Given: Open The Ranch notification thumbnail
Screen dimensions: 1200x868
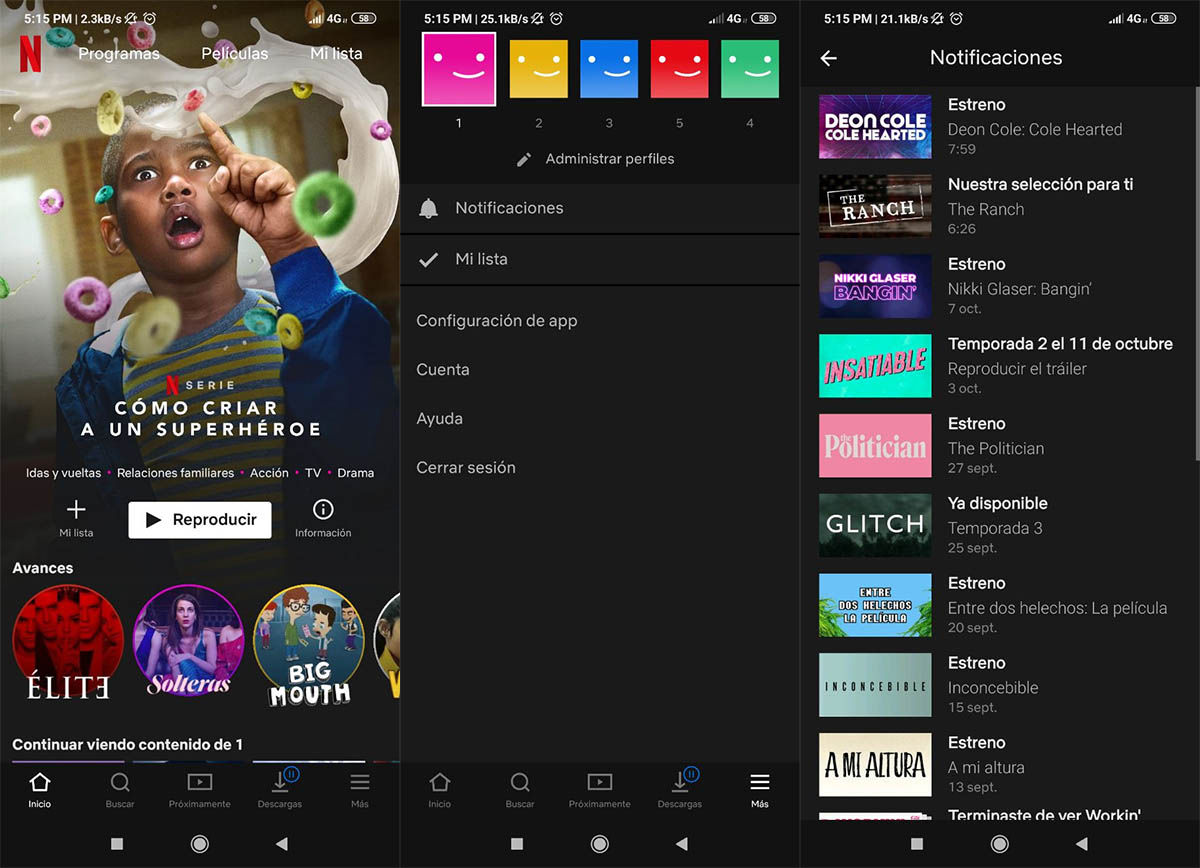Looking at the screenshot, I should click(x=875, y=206).
